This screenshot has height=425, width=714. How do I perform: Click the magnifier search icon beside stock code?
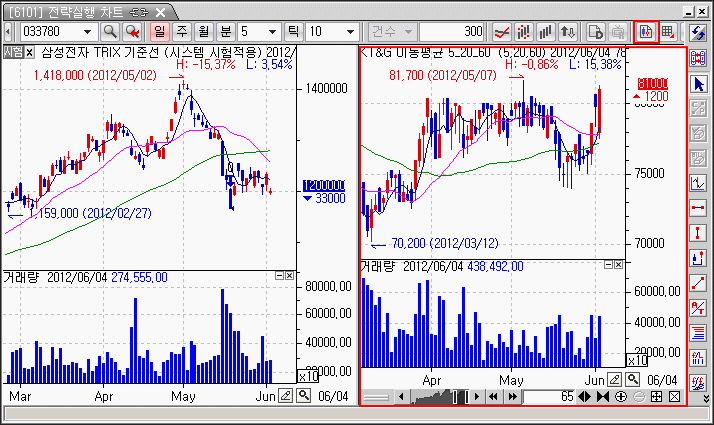[110, 31]
